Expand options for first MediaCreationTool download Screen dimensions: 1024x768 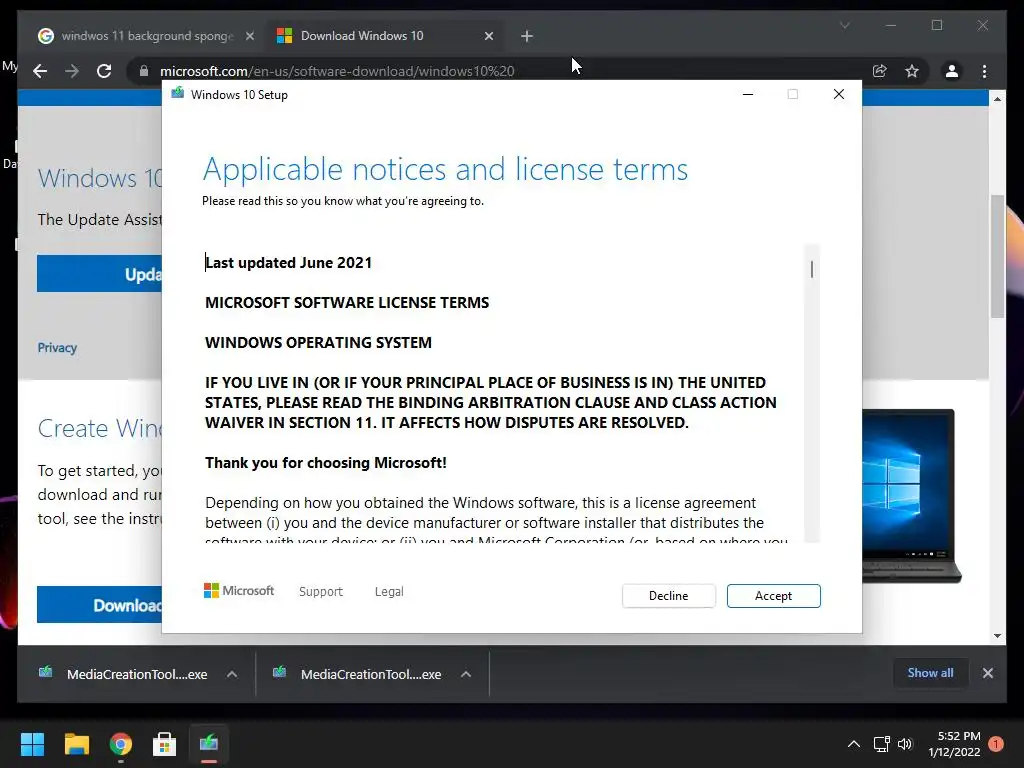pos(232,674)
